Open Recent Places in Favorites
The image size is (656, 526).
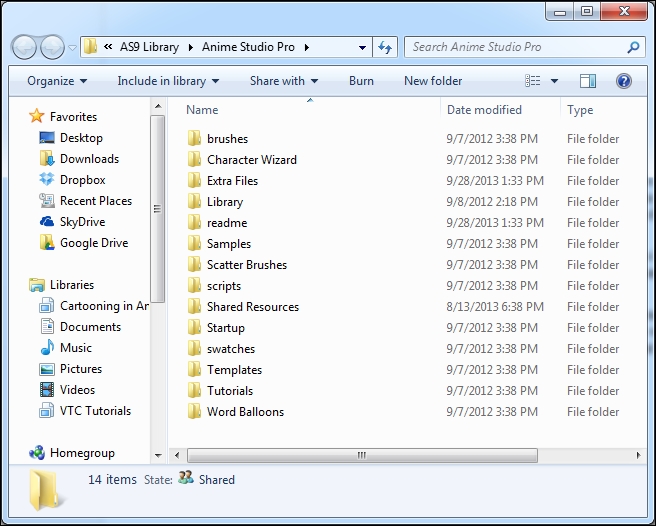tap(85, 201)
